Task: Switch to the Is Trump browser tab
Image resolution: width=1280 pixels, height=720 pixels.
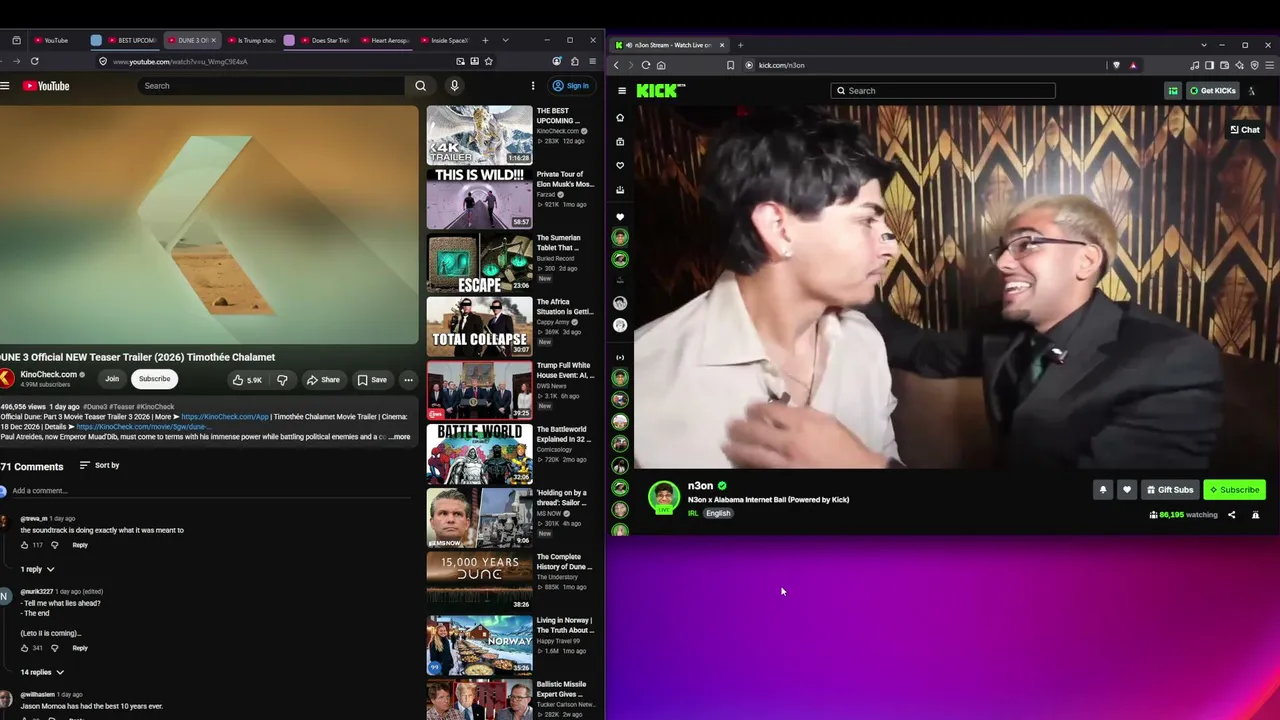Action: pyautogui.click(x=251, y=40)
